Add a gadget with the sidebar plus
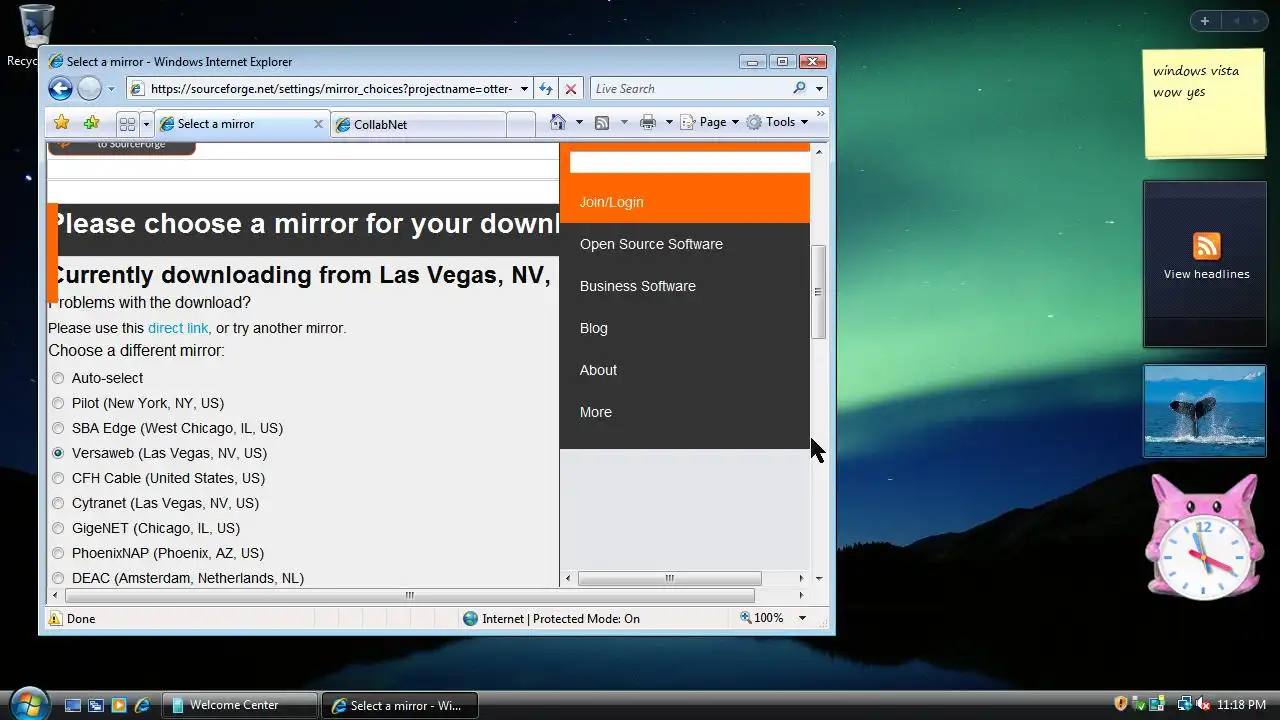The image size is (1280, 720). pos(1205,21)
